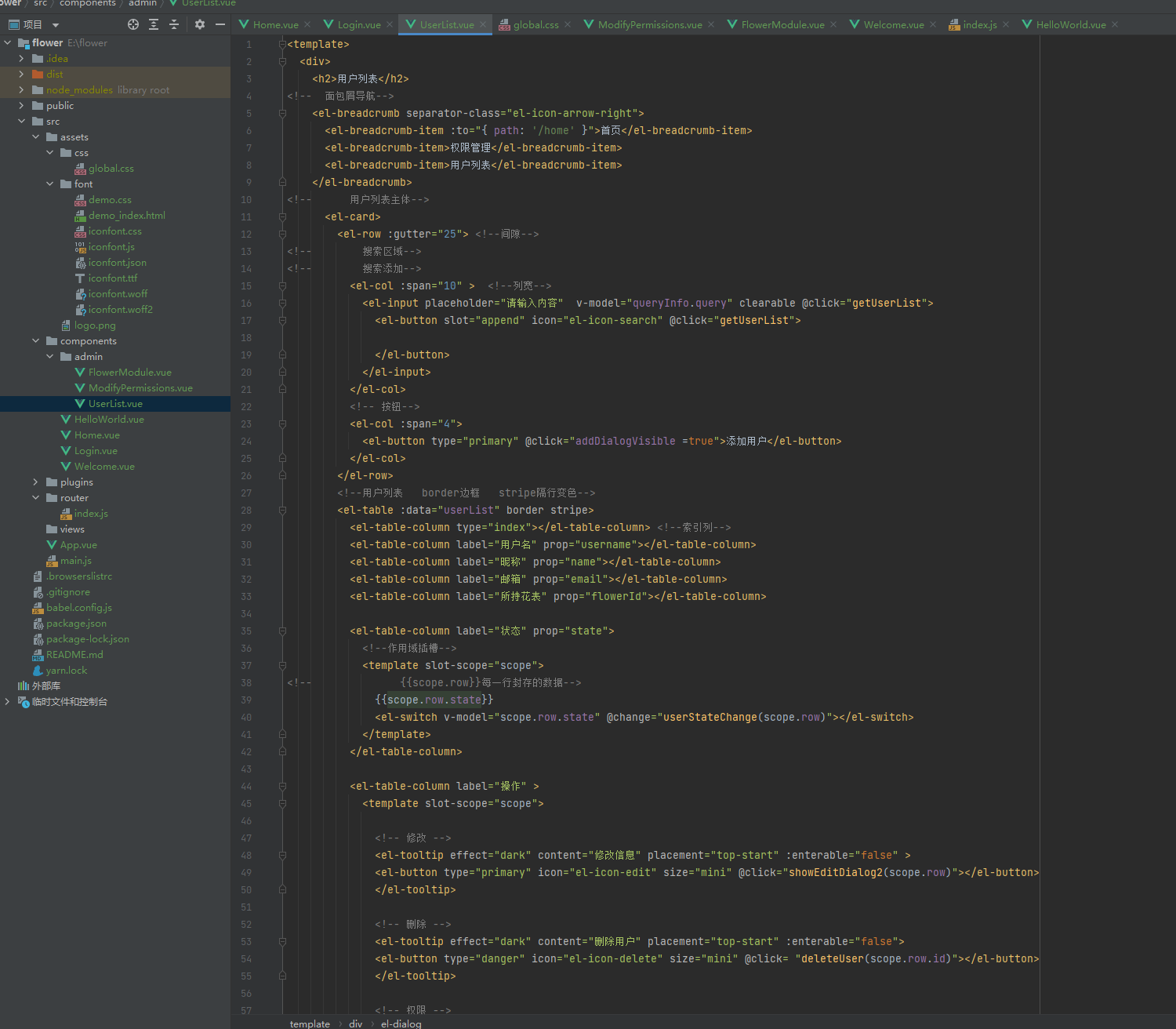
Task: Switch to the HelloWorld.vue editor tab
Action: [1071, 24]
